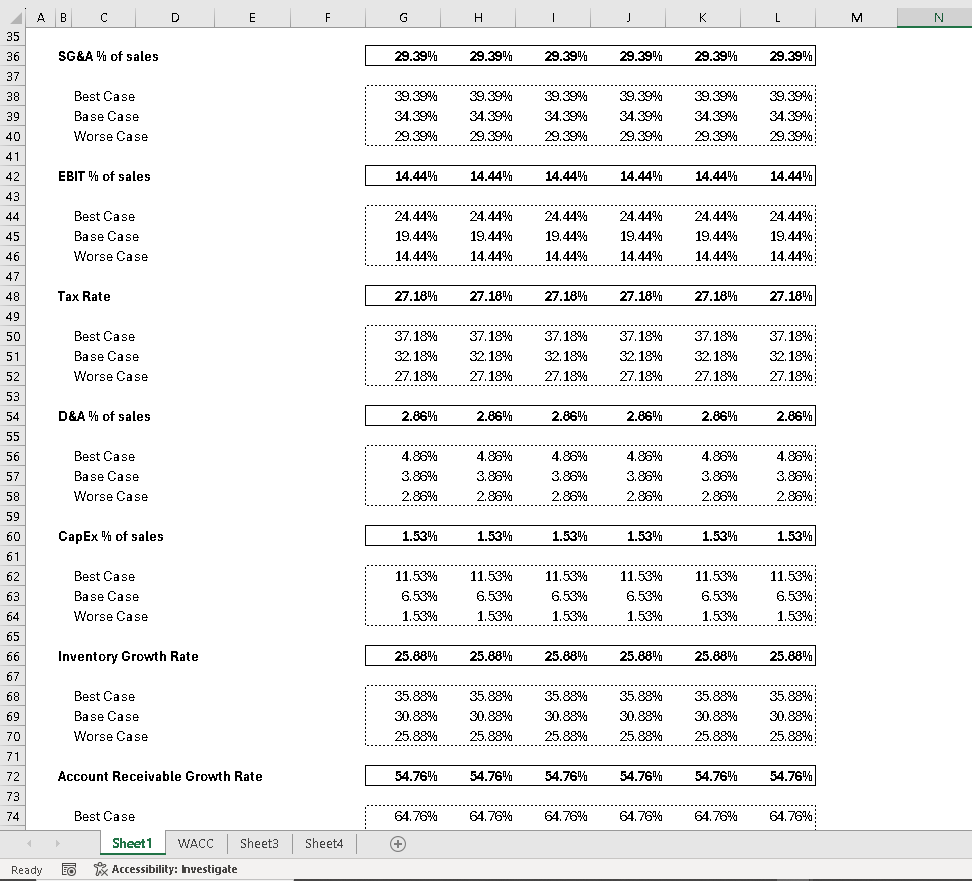The width and height of the screenshot is (972, 881).
Task: Click the macro recording status icon
Action: (x=69, y=869)
